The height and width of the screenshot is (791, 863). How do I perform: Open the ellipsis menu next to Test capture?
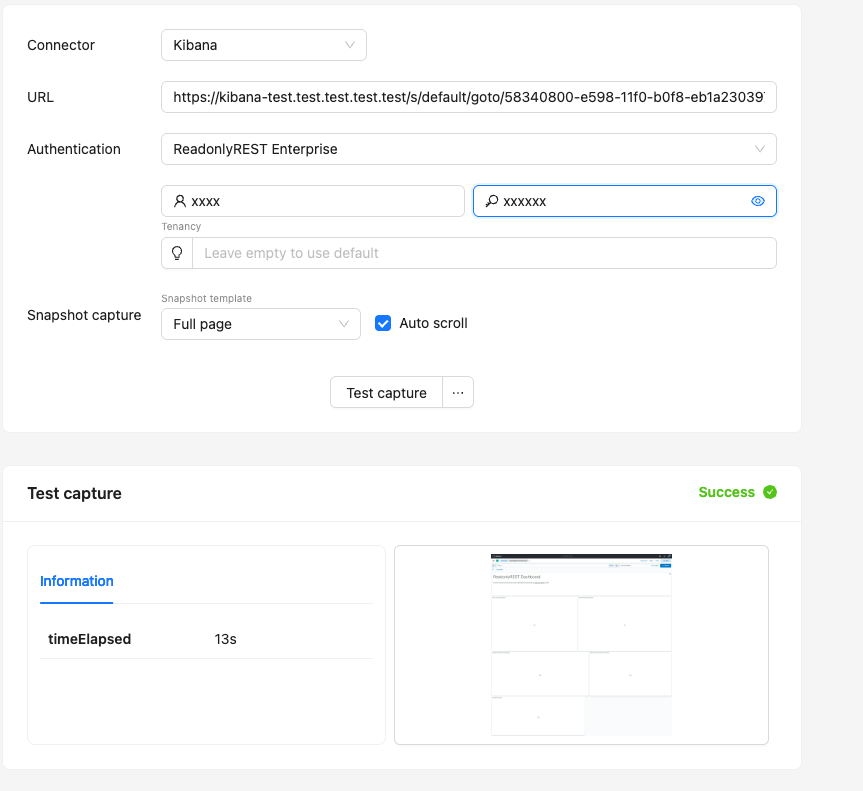458,393
